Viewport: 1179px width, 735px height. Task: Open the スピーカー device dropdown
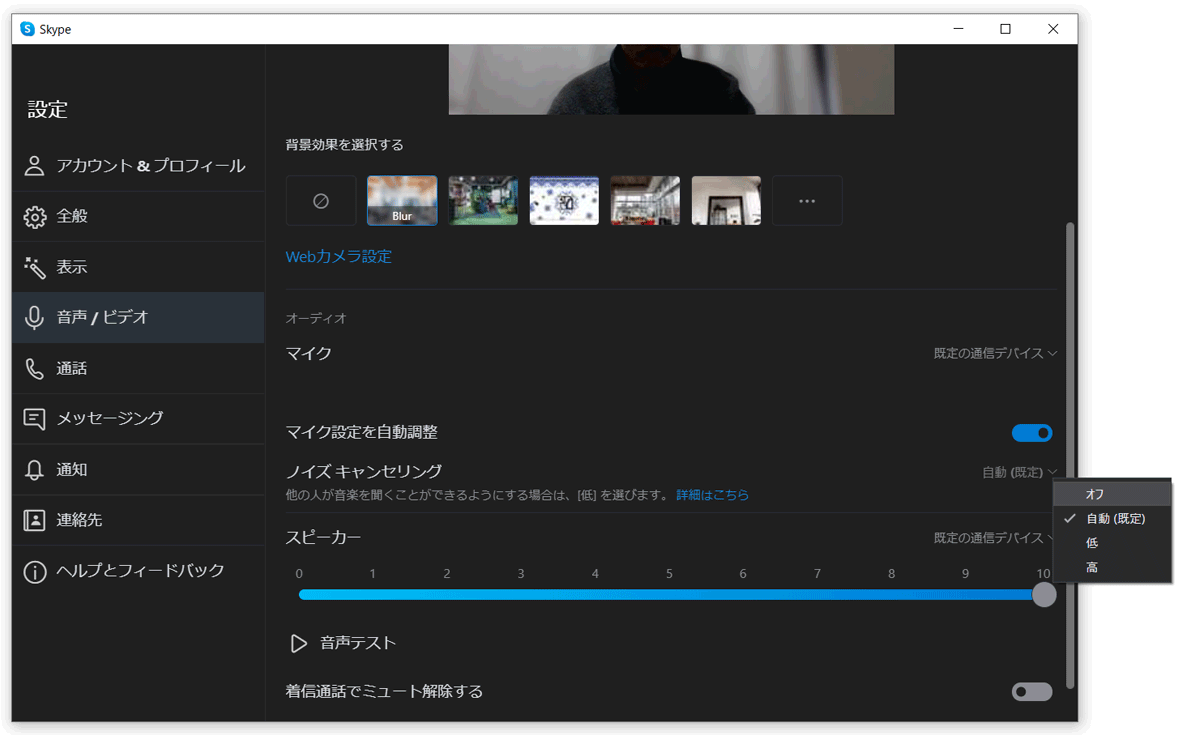[995, 537]
